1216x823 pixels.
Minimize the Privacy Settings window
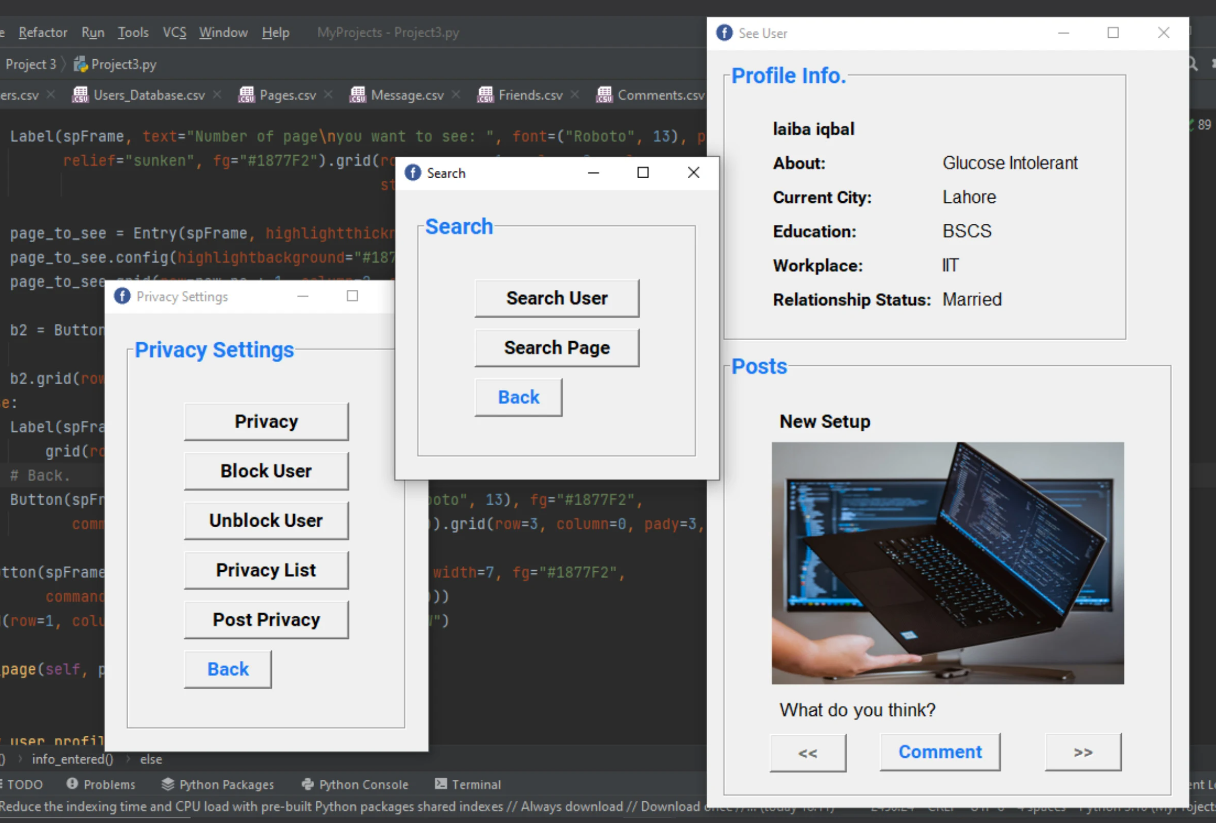click(x=303, y=296)
